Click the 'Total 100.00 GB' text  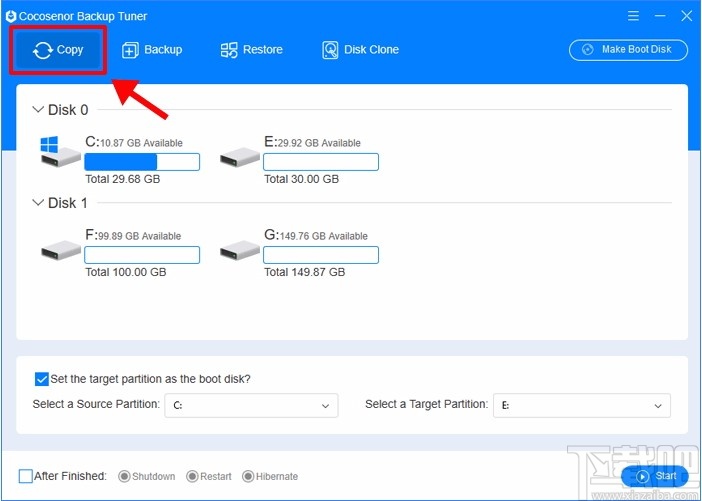tap(126, 272)
